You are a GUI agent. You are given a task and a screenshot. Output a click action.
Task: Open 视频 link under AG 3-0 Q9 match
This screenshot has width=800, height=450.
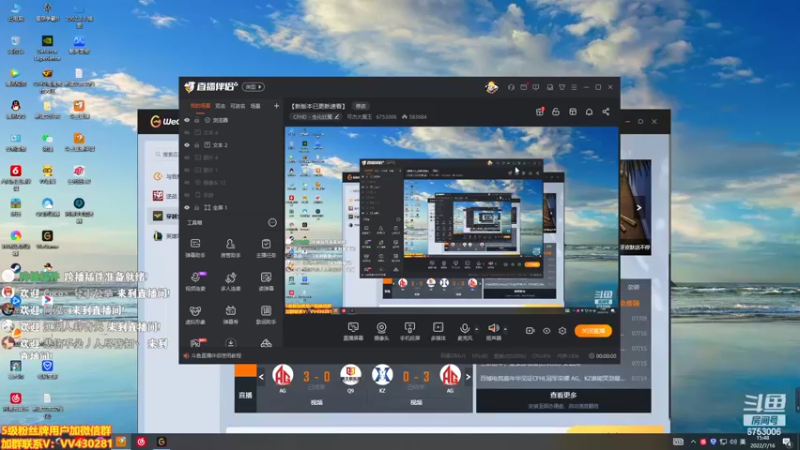coord(316,403)
